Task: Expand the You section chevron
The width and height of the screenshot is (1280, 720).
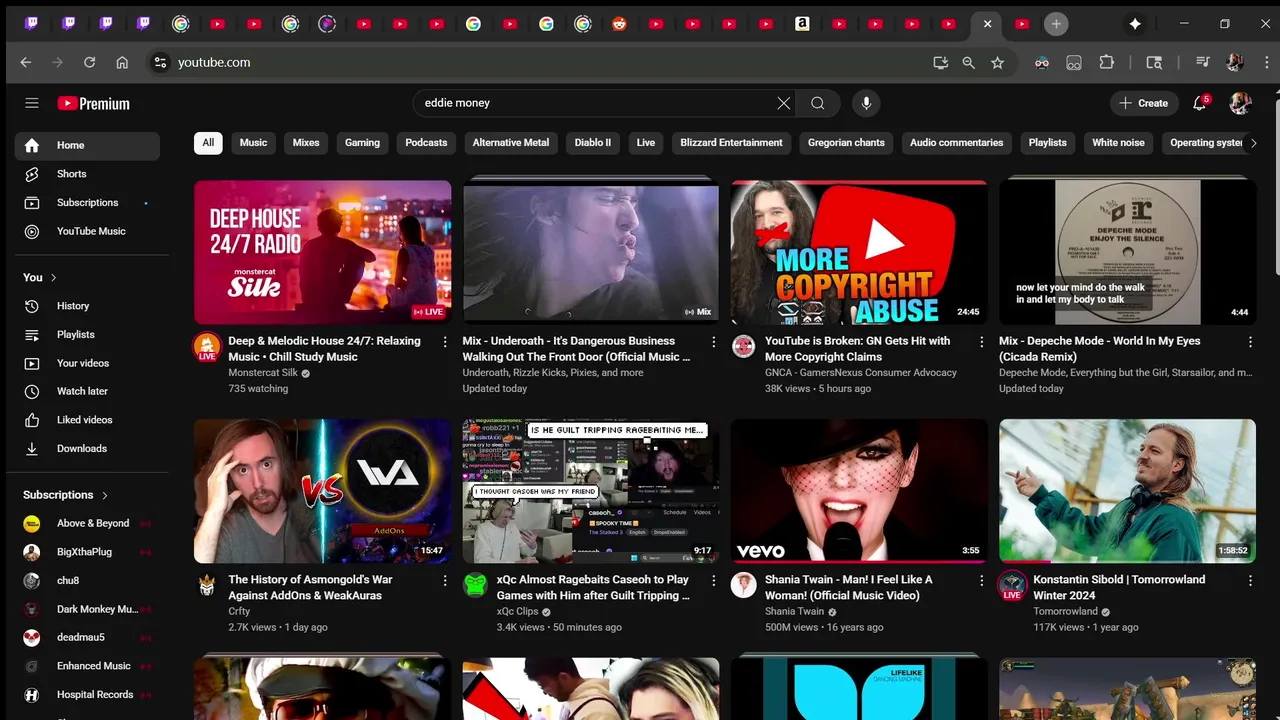Action: pos(53,277)
